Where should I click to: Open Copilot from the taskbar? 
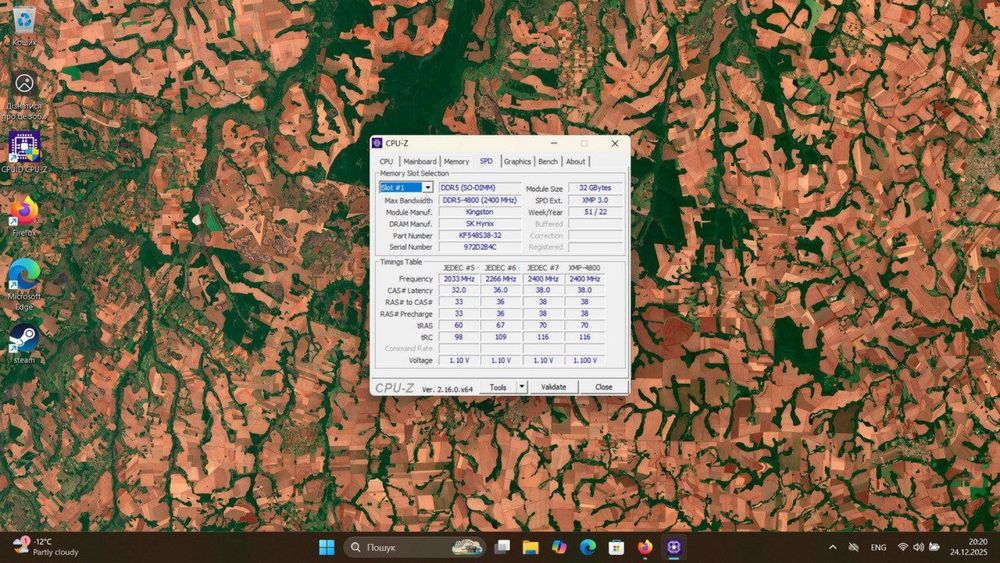559,547
